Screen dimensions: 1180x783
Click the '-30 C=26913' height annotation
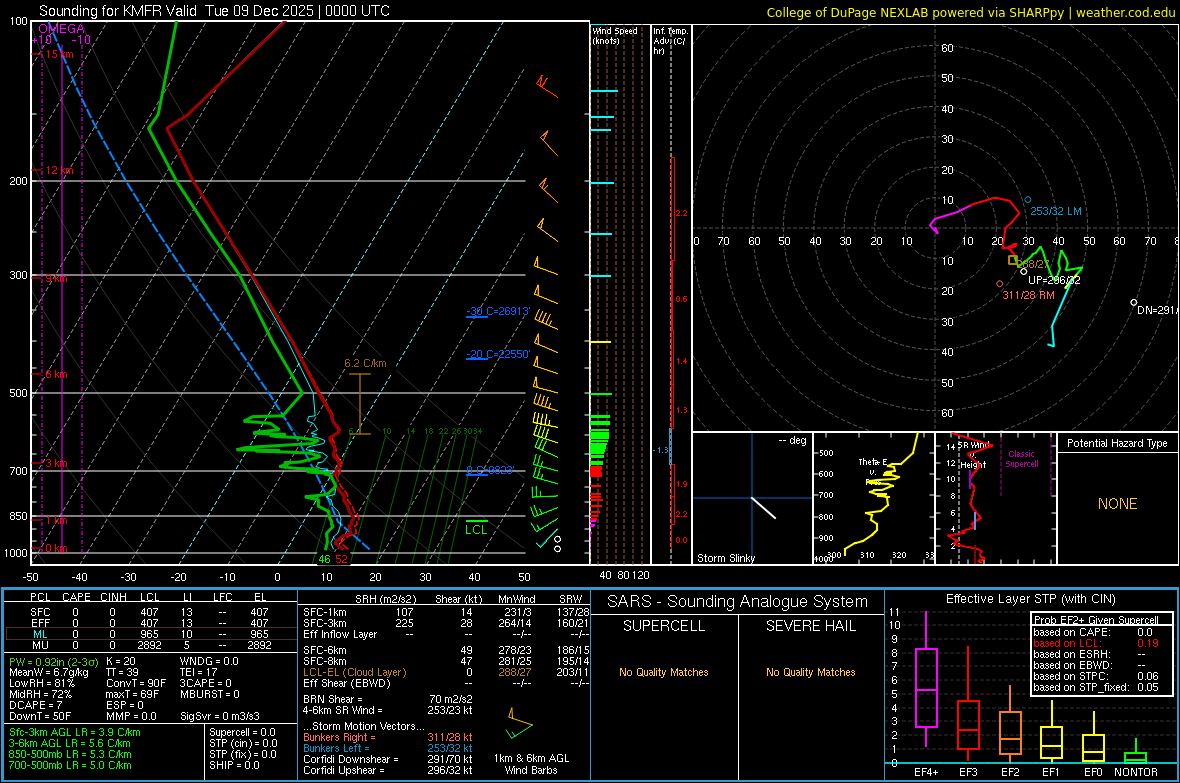498,311
